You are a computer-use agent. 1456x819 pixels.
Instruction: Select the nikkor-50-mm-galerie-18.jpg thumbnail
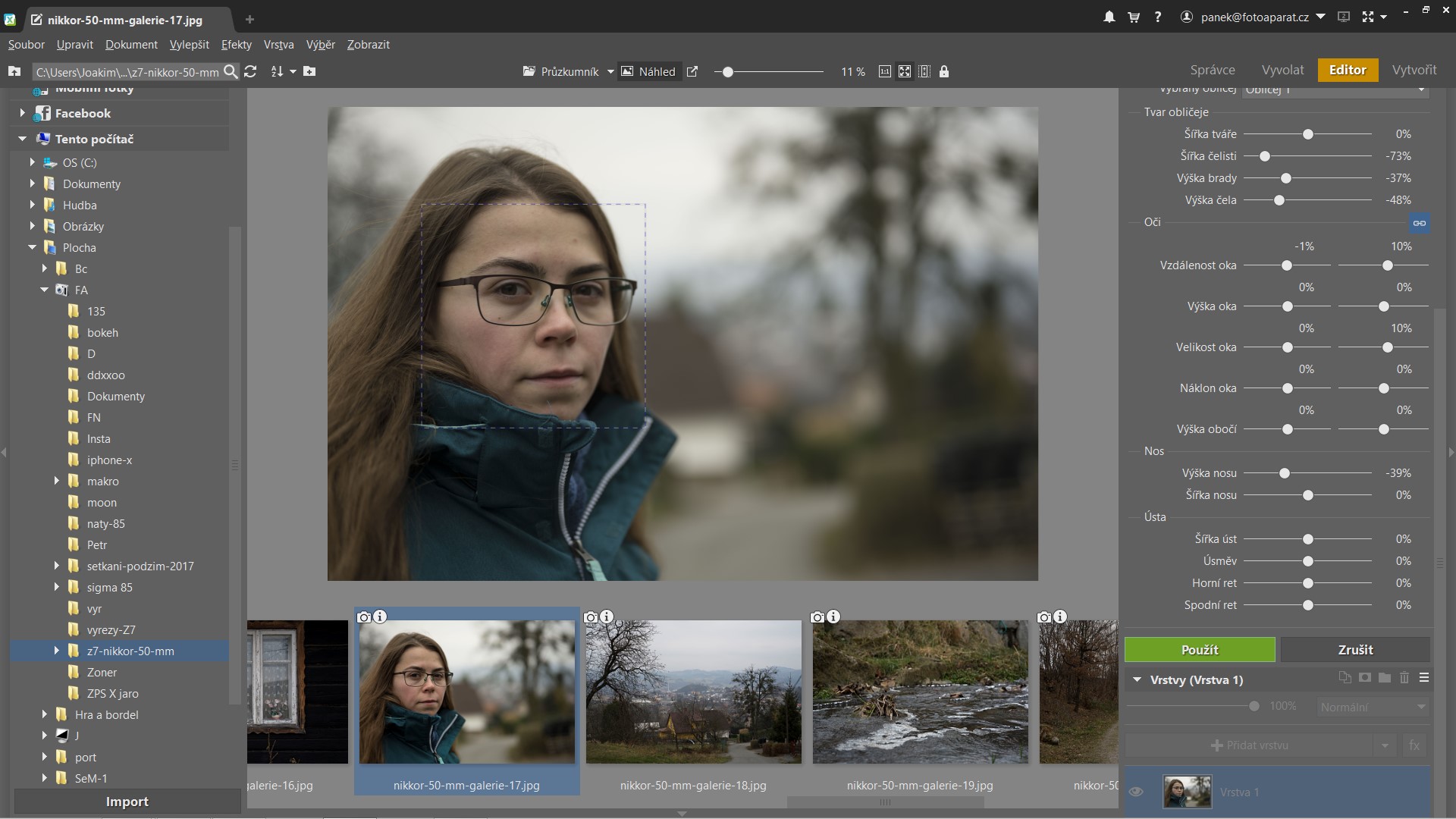click(x=693, y=692)
